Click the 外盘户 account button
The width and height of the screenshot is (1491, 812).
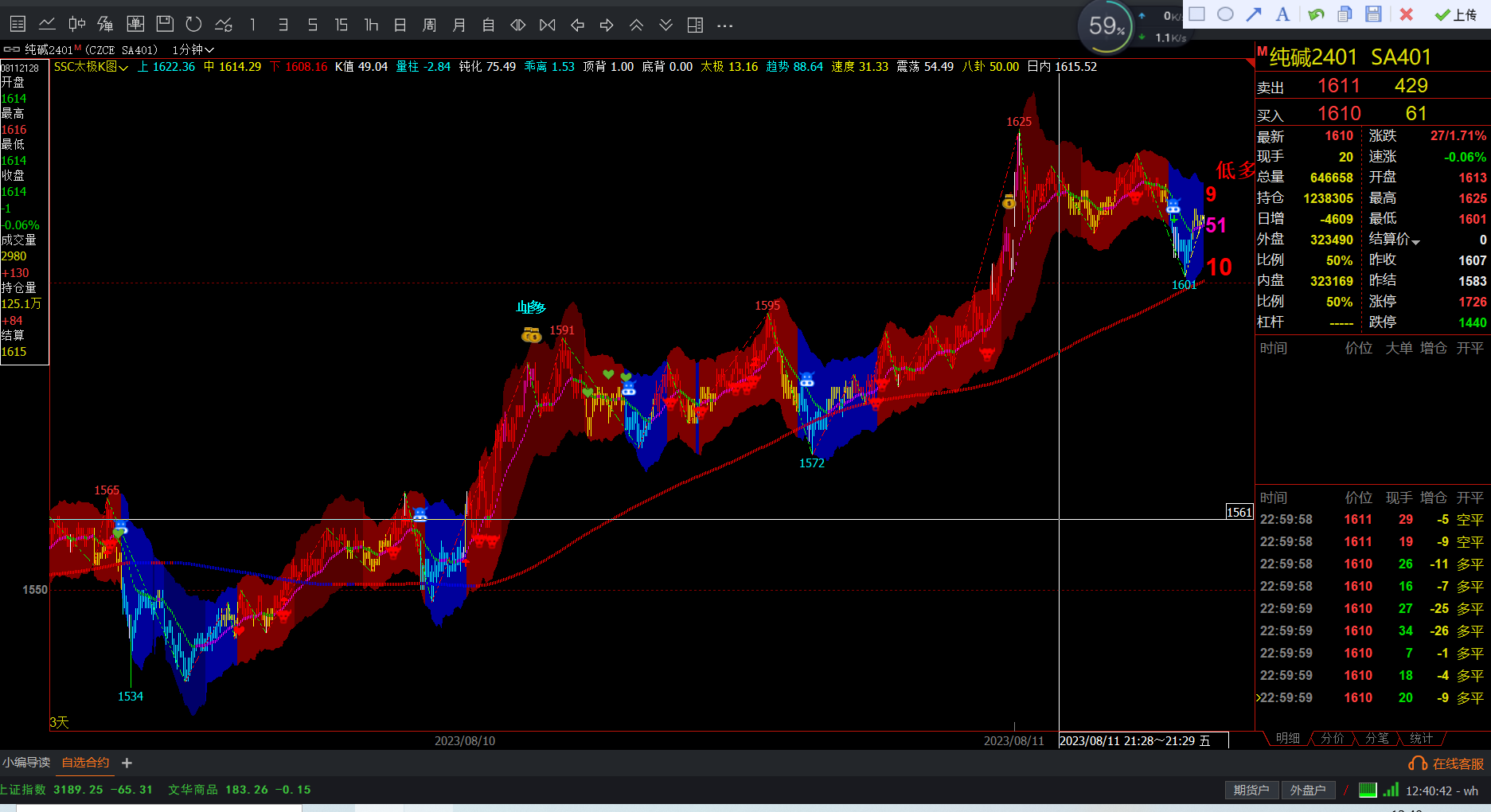tap(1308, 790)
